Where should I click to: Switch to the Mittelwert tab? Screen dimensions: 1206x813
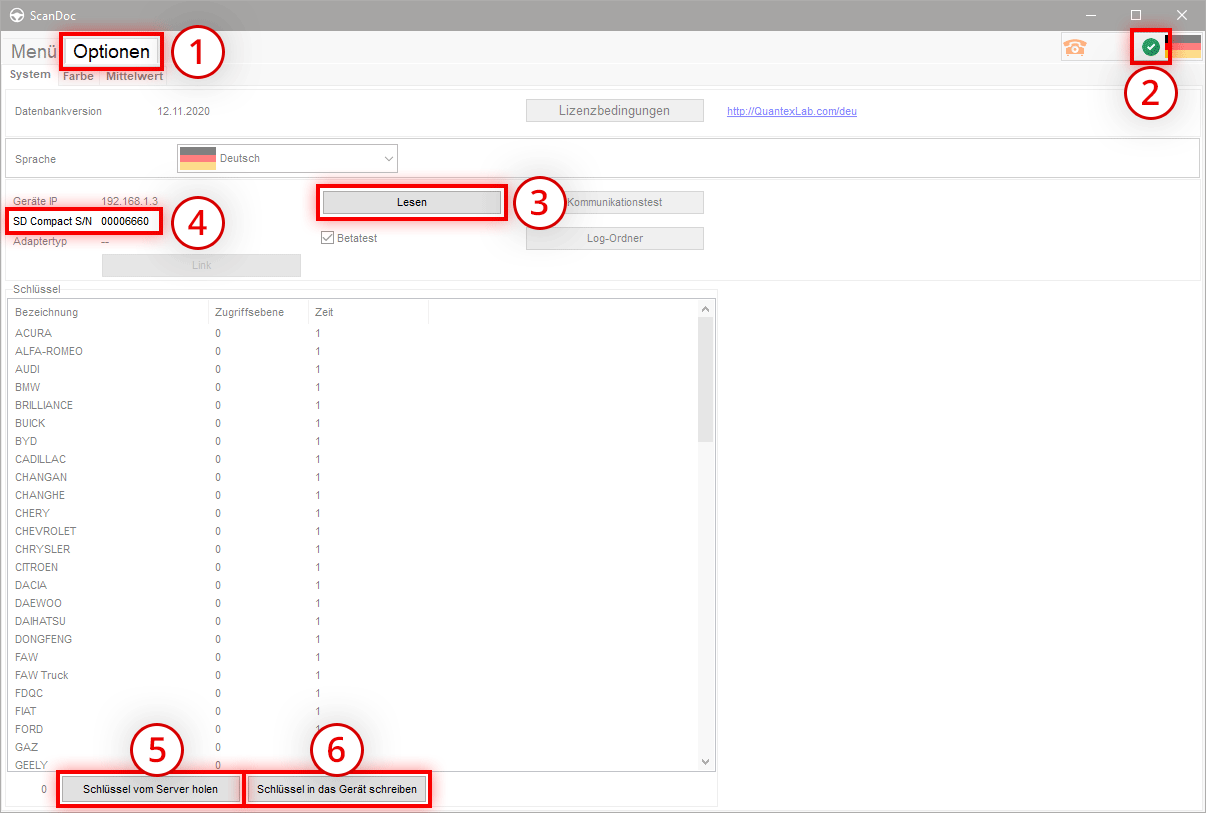(134, 75)
